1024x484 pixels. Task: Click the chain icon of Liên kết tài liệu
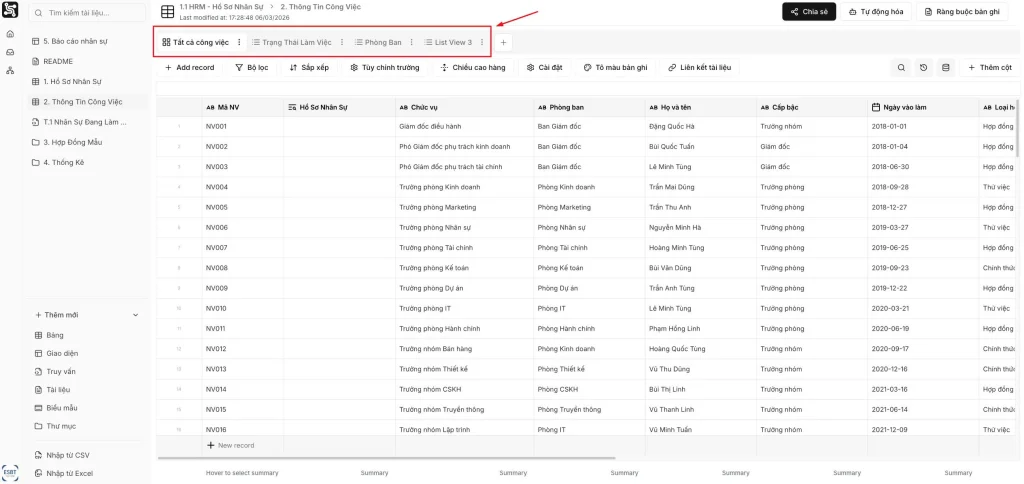tap(672, 67)
